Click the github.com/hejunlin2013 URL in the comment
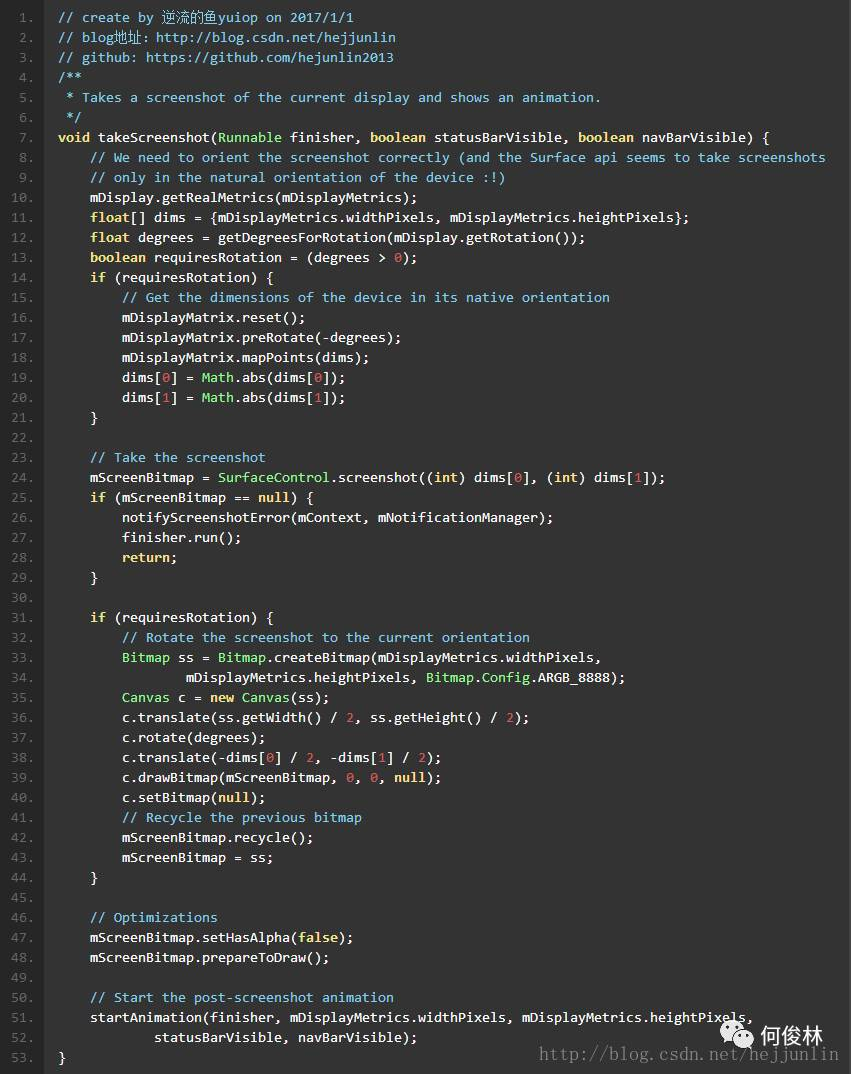This screenshot has height=1074, width=851. (x=269, y=58)
